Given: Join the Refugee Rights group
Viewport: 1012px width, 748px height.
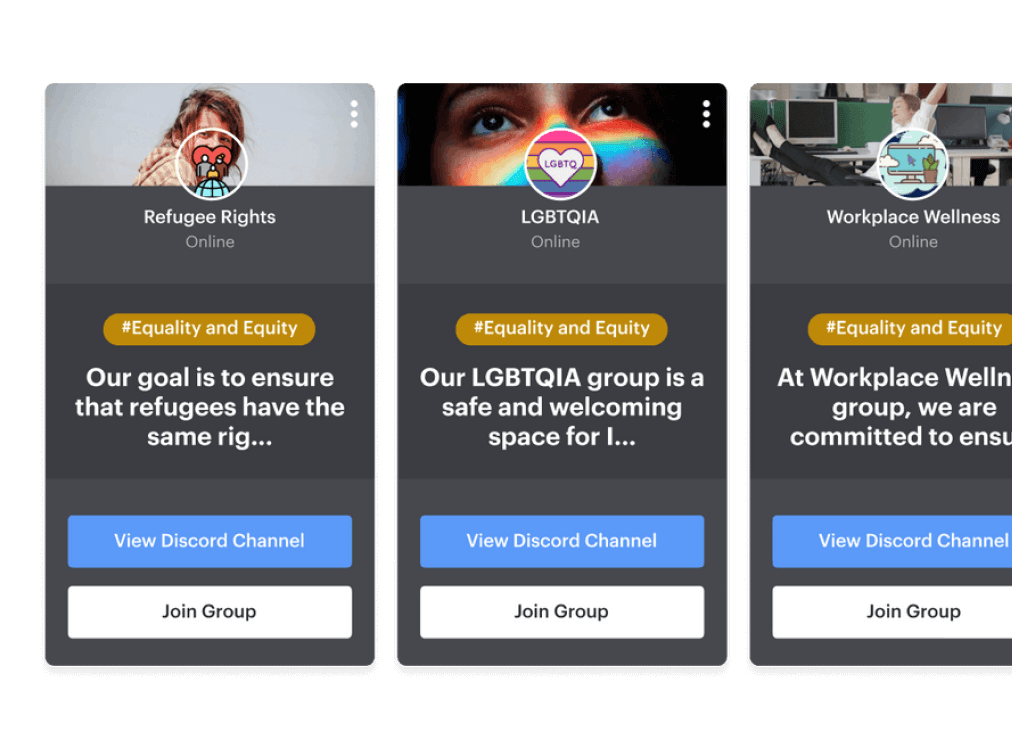Looking at the screenshot, I should tap(210, 612).
